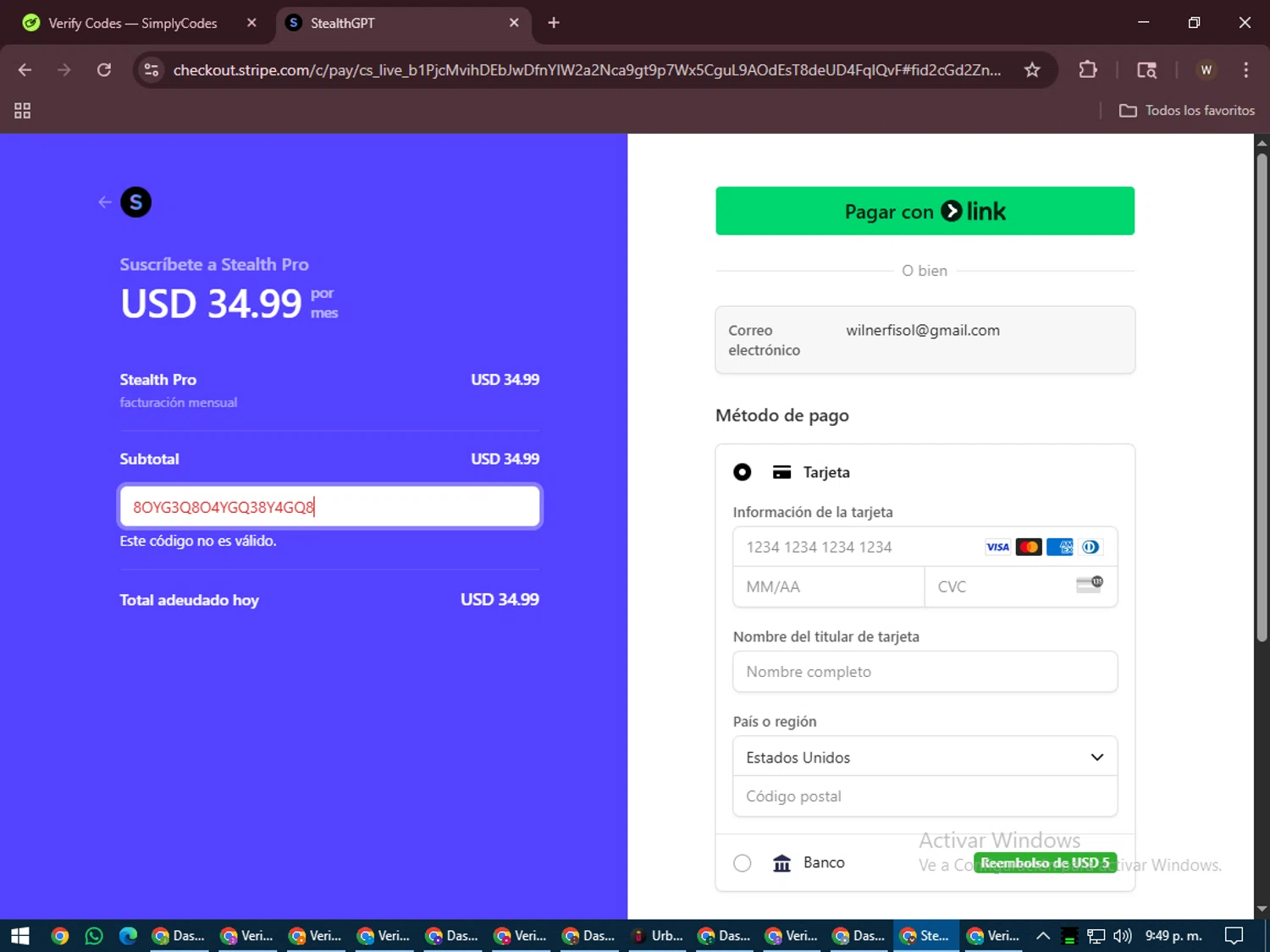Close the StealthGPT tab
This screenshot has height=952, width=1270.
coord(514,24)
